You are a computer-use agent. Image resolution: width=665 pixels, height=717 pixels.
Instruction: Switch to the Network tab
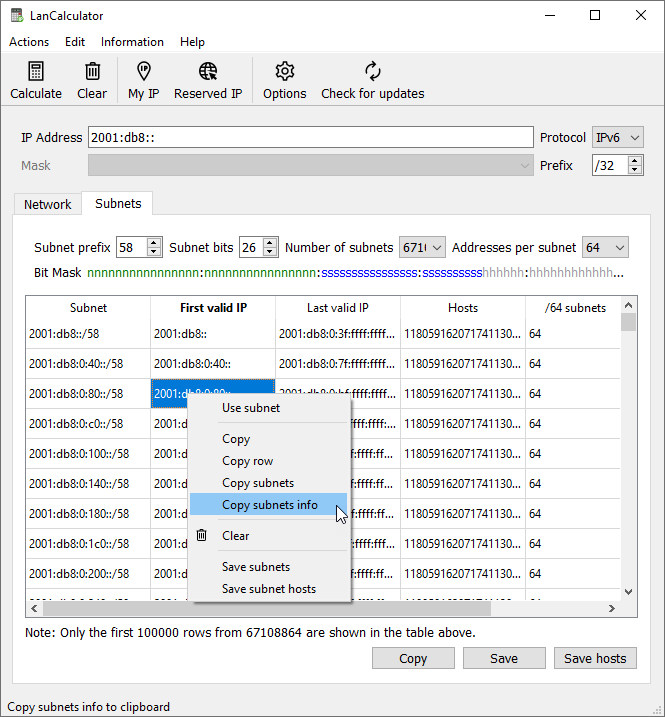(48, 204)
